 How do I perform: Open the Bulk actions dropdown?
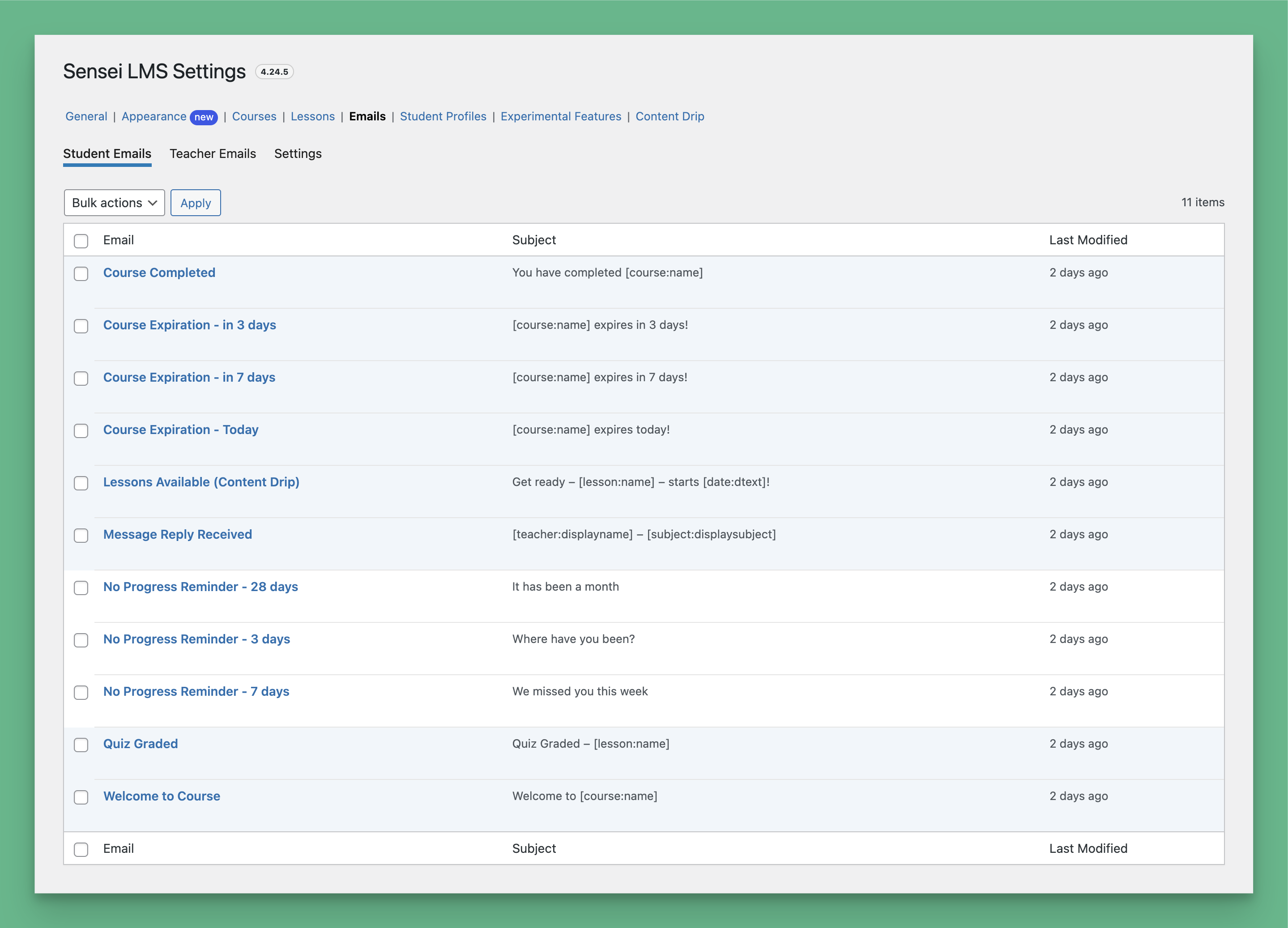click(114, 202)
